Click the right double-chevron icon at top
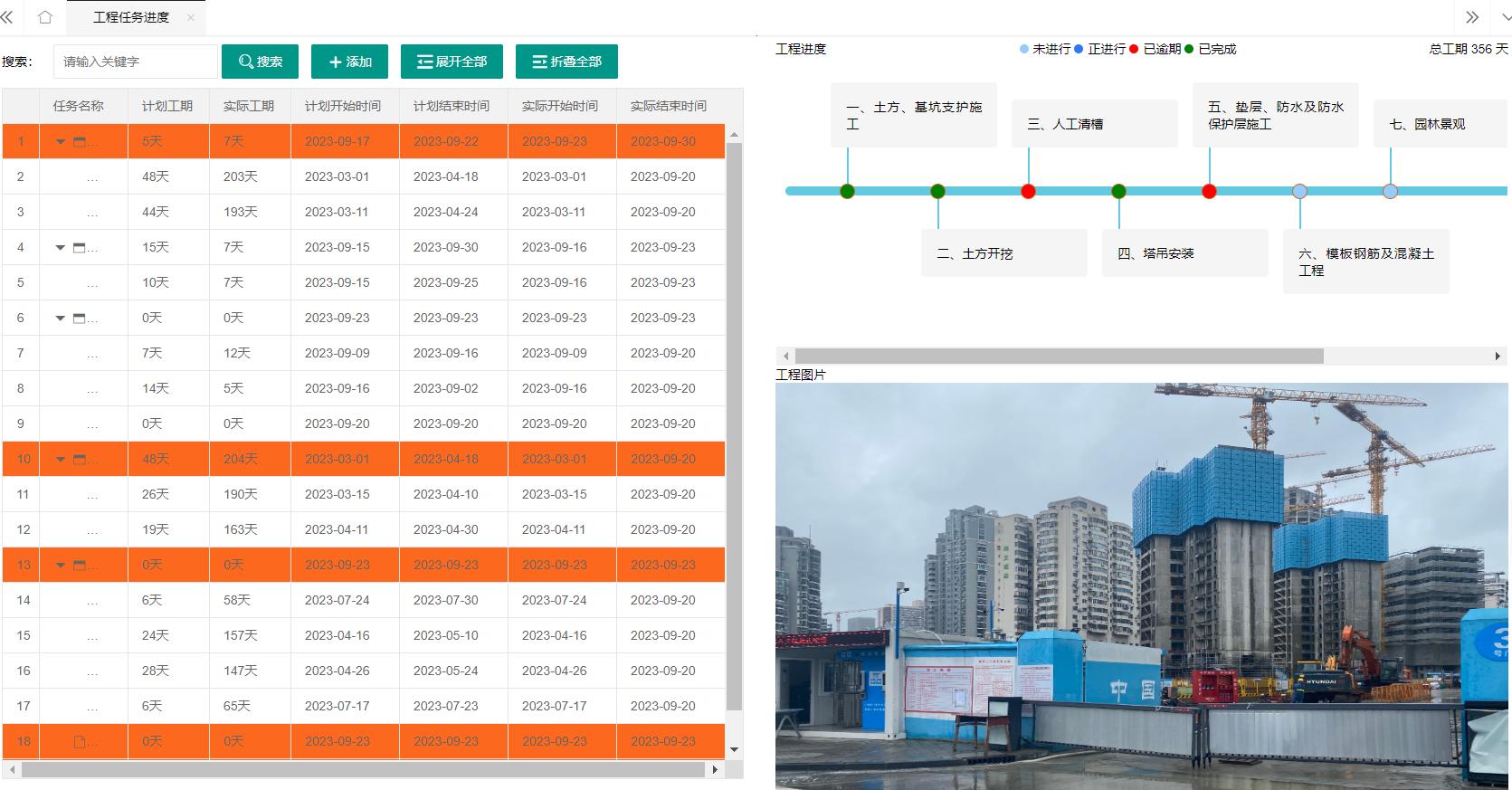 point(1472,17)
